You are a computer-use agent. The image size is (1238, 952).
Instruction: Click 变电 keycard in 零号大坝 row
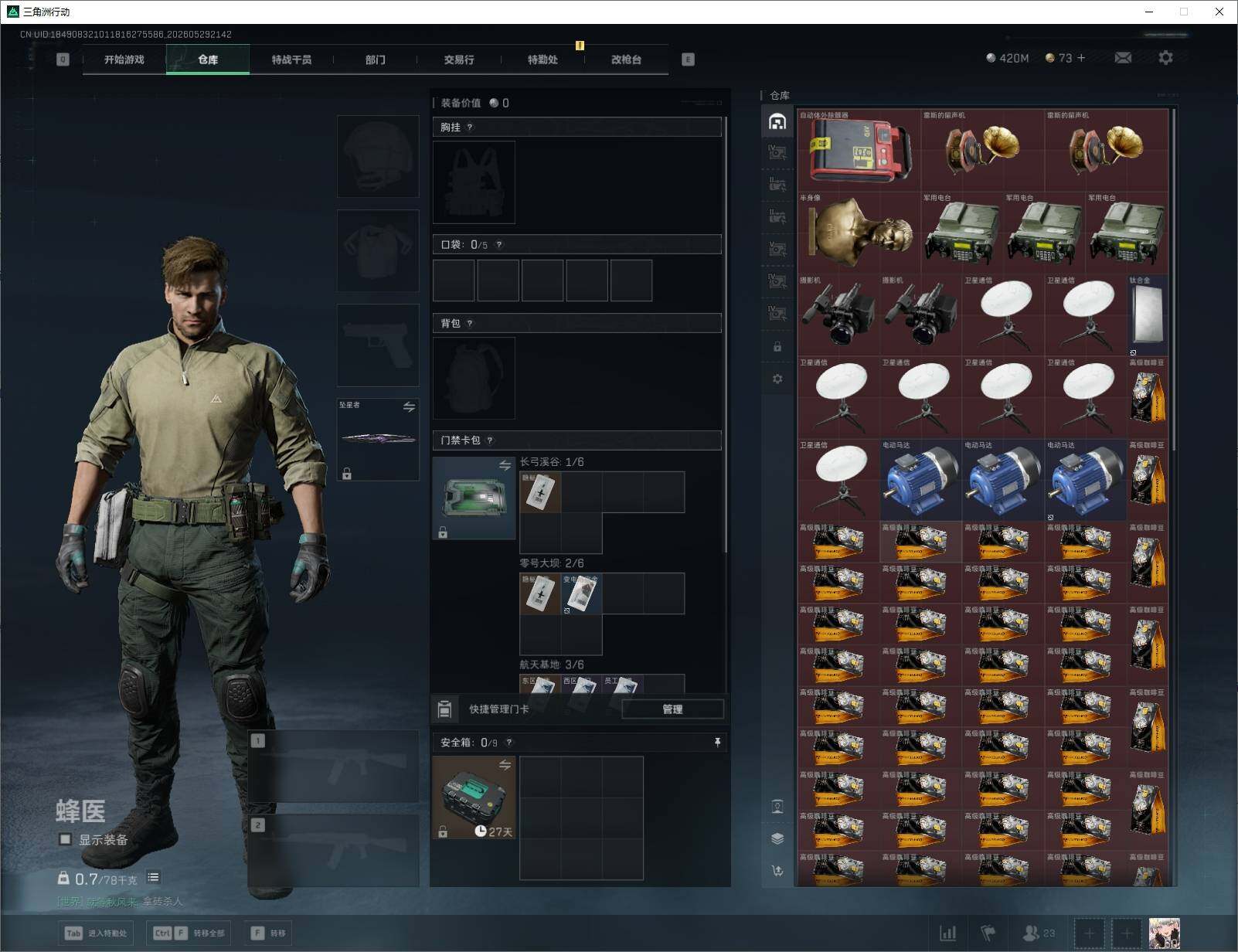(581, 593)
